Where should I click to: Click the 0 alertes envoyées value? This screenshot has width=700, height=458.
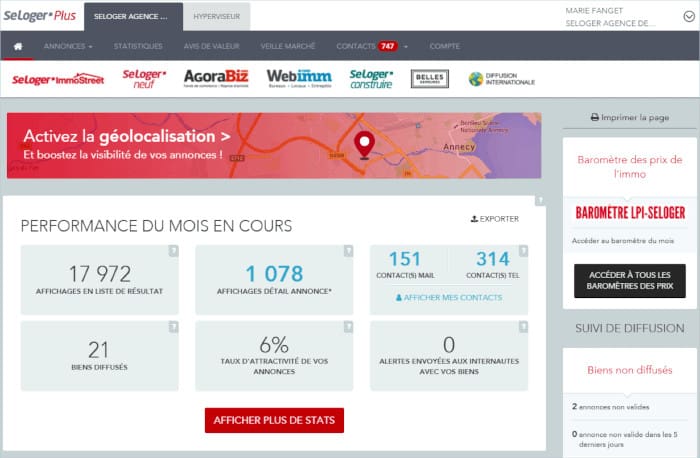449,345
